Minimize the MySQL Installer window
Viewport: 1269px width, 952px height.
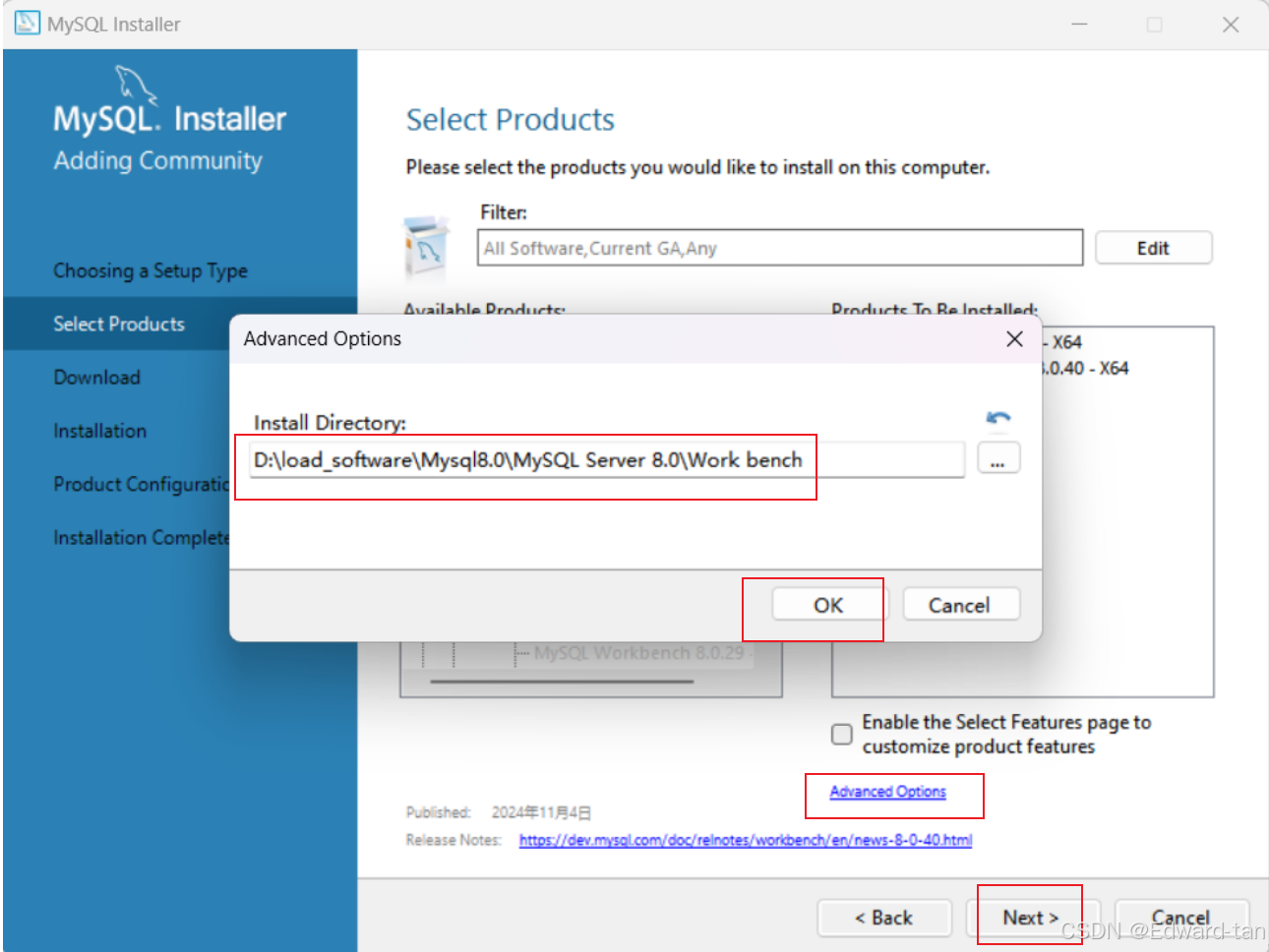tap(1079, 25)
